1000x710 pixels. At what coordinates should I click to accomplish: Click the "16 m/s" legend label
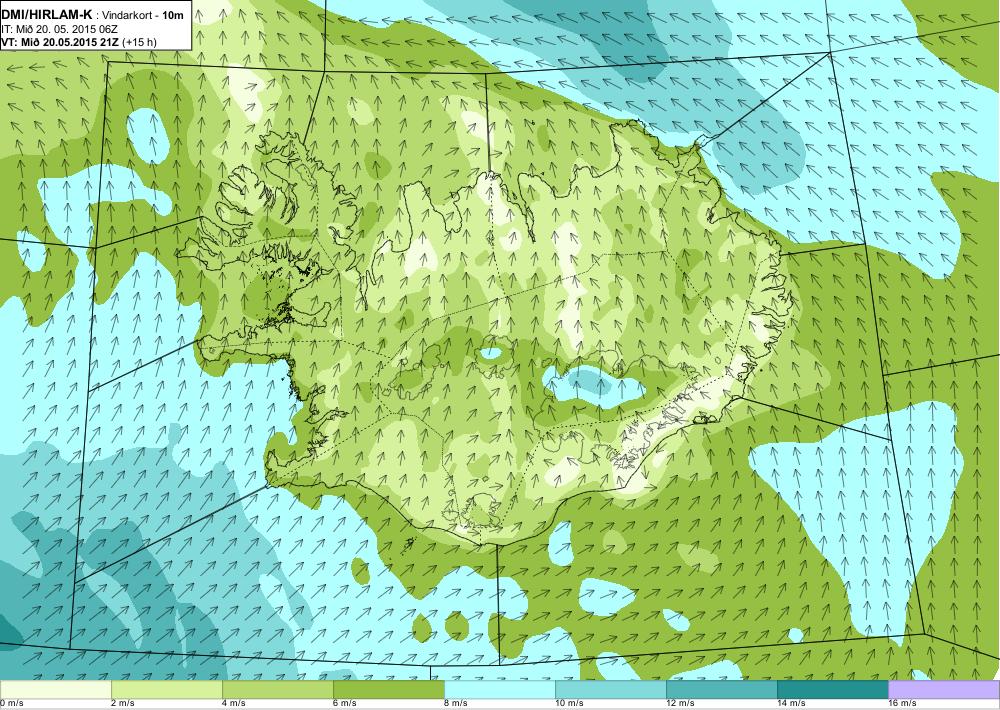point(902,704)
